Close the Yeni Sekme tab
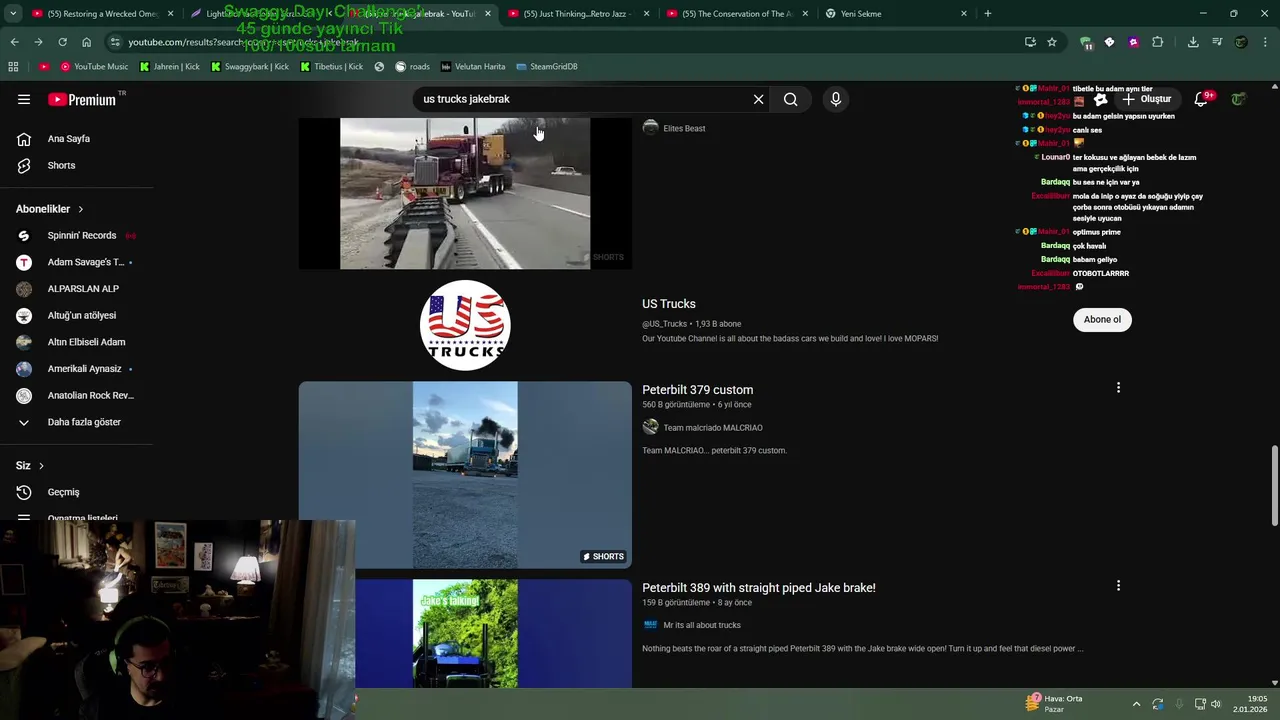 [x=964, y=14]
